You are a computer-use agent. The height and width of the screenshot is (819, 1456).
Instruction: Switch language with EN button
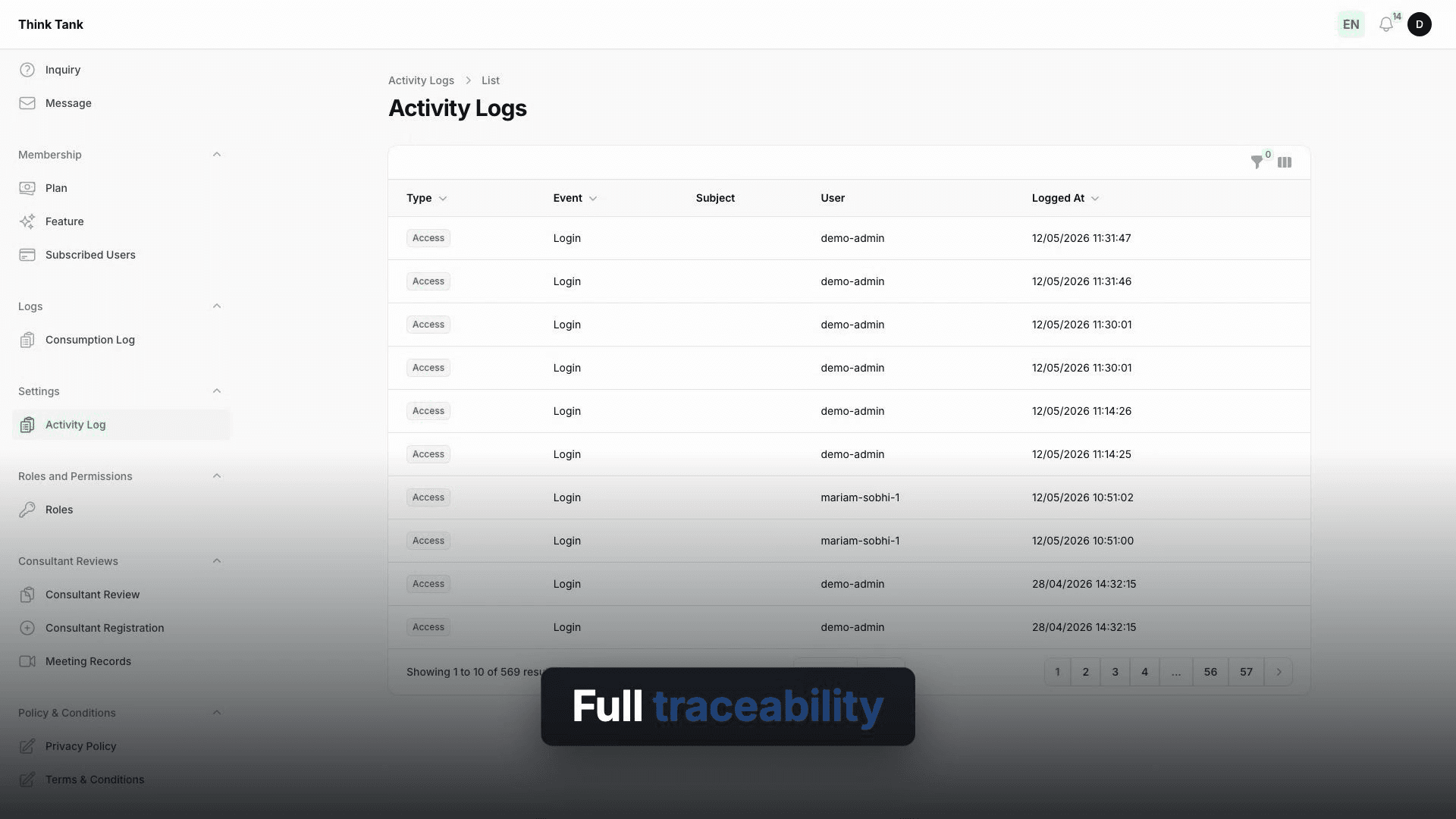[1351, 24]
